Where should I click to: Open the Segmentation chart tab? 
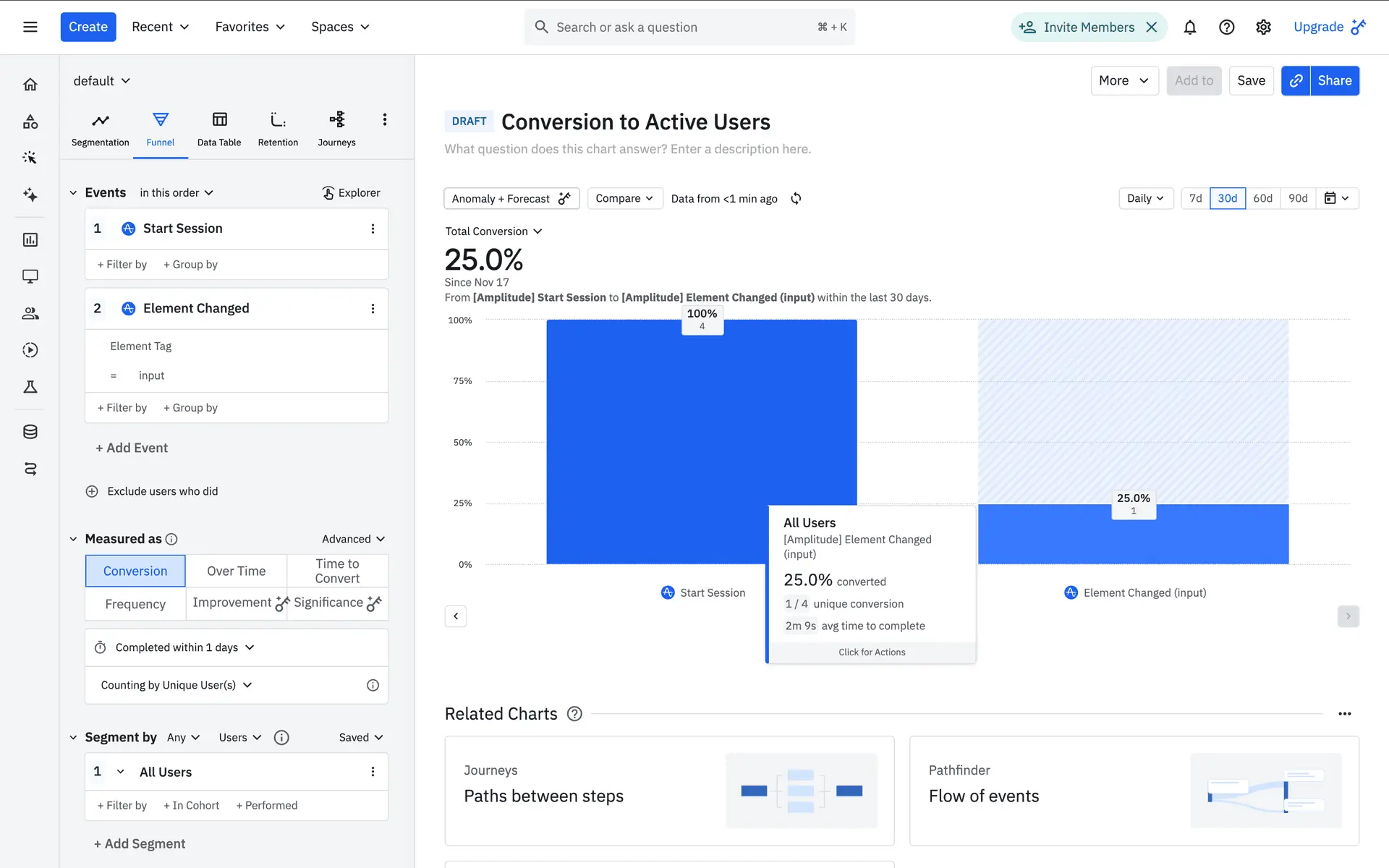[100, 129]
